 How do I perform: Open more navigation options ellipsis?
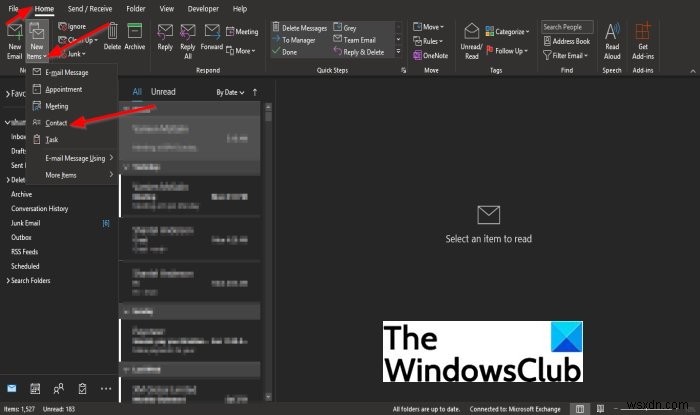point(106,389)
